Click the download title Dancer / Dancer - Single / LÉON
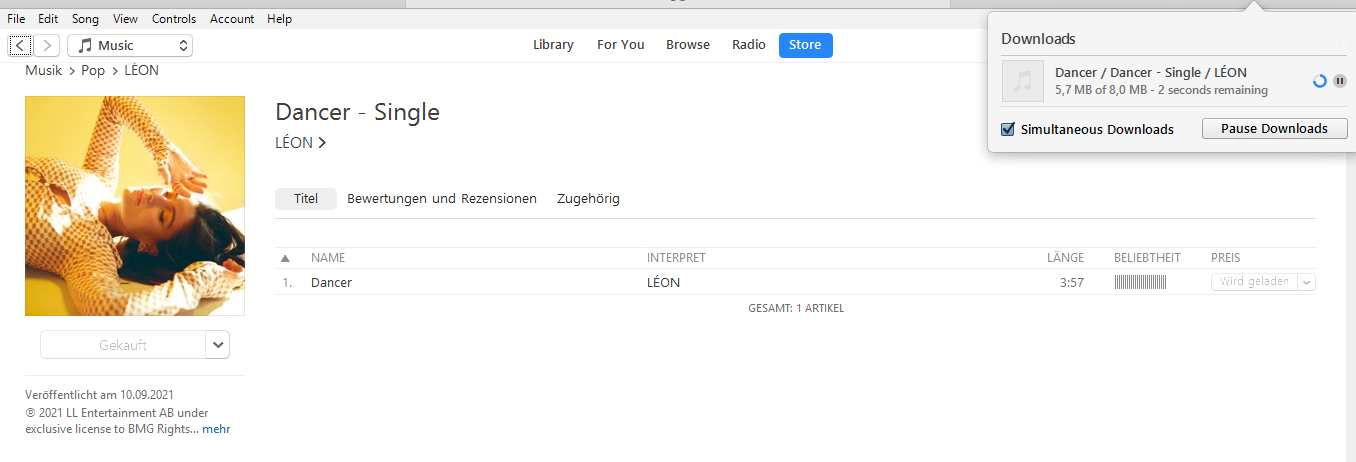This screenshot has width=1356, height=462. pyautogui.click(x=1151, y=72)
